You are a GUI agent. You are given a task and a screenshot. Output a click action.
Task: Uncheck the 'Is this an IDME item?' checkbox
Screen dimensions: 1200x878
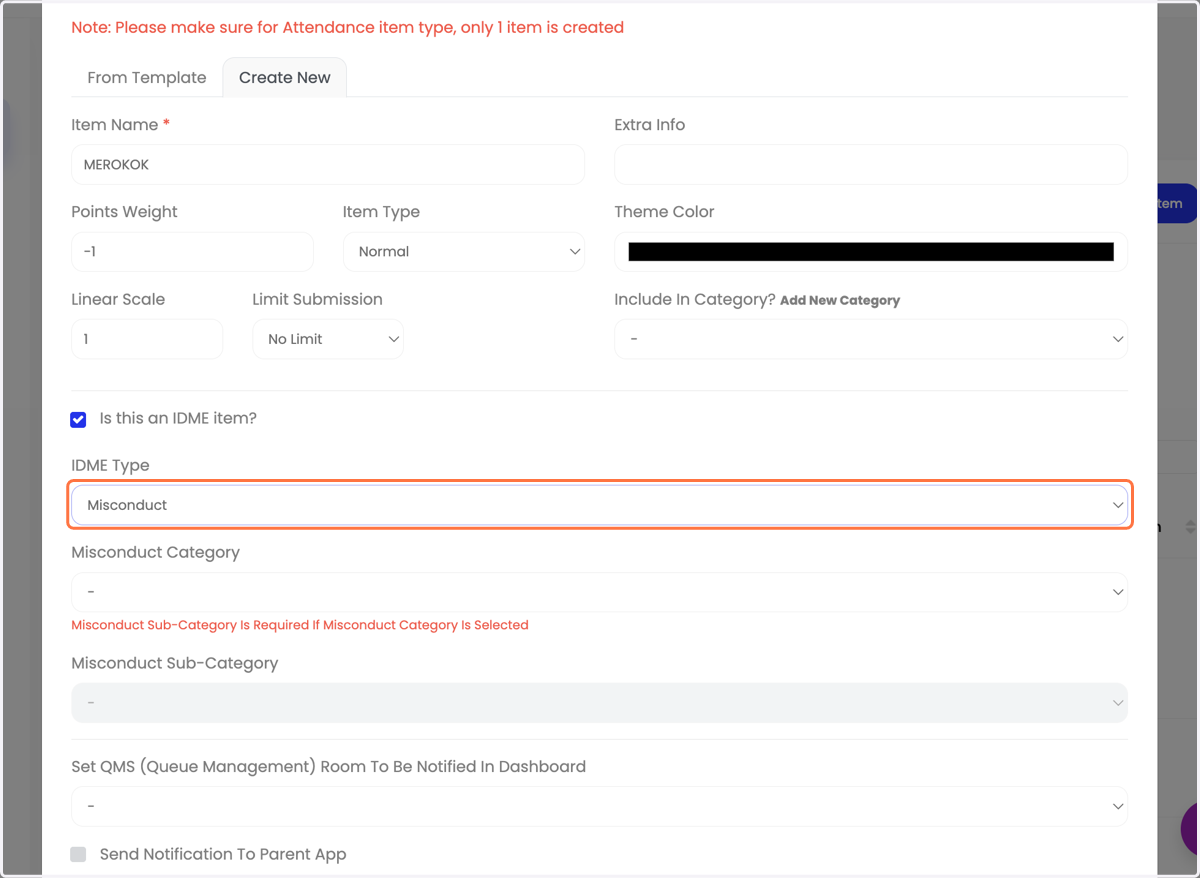(x=78, y=419)
